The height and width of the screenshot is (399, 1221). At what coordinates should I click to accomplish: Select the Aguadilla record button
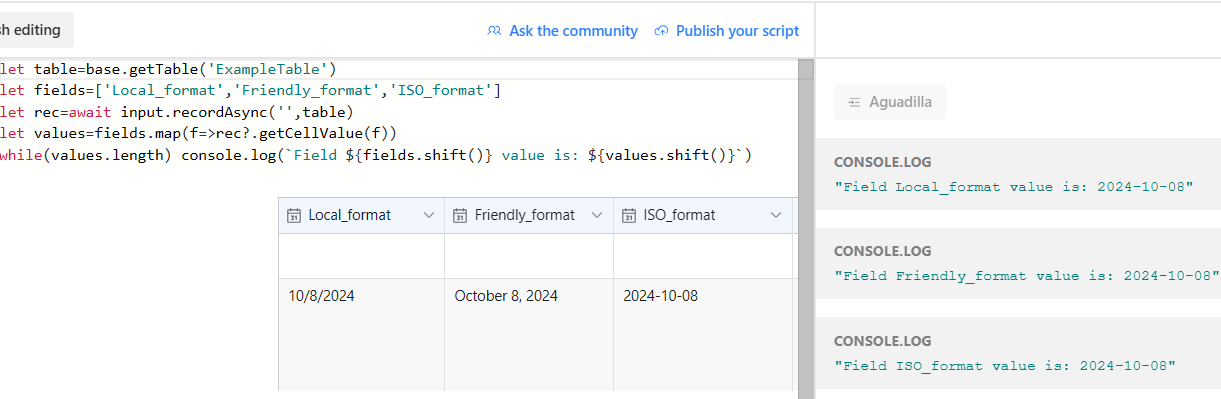click(890, 102)
